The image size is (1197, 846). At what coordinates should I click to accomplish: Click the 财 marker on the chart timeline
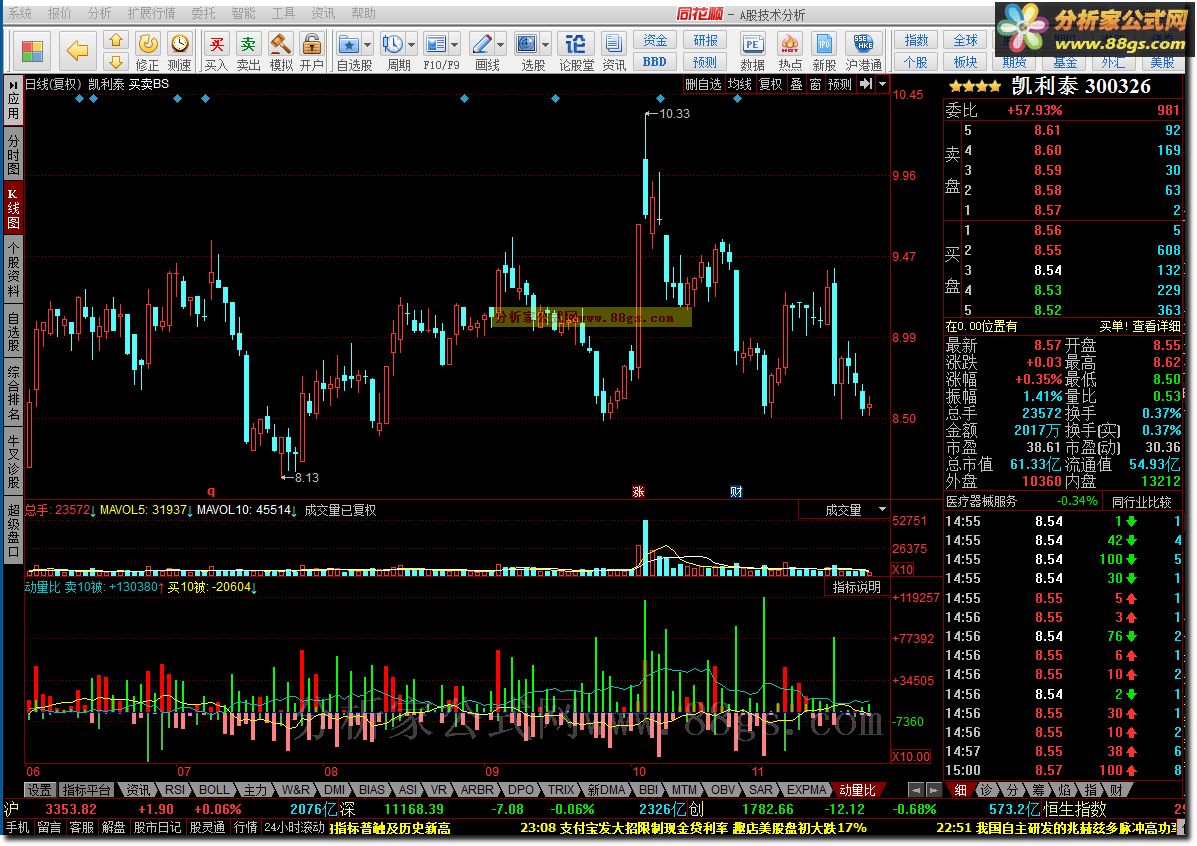735,492
